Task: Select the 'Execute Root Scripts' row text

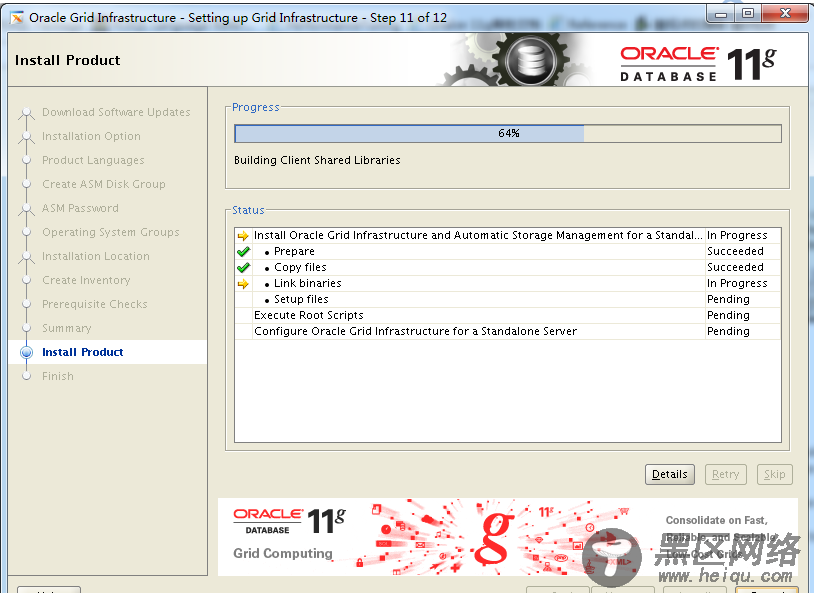Action: [309, 315]
